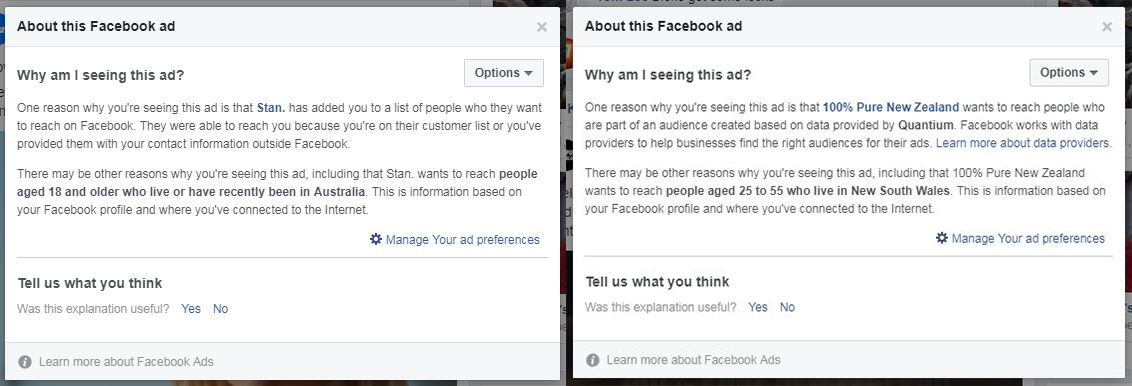Open Manage Your ad preferences in the left dialog
Screen dimensions: 1132x386
[x=463, y=240]
